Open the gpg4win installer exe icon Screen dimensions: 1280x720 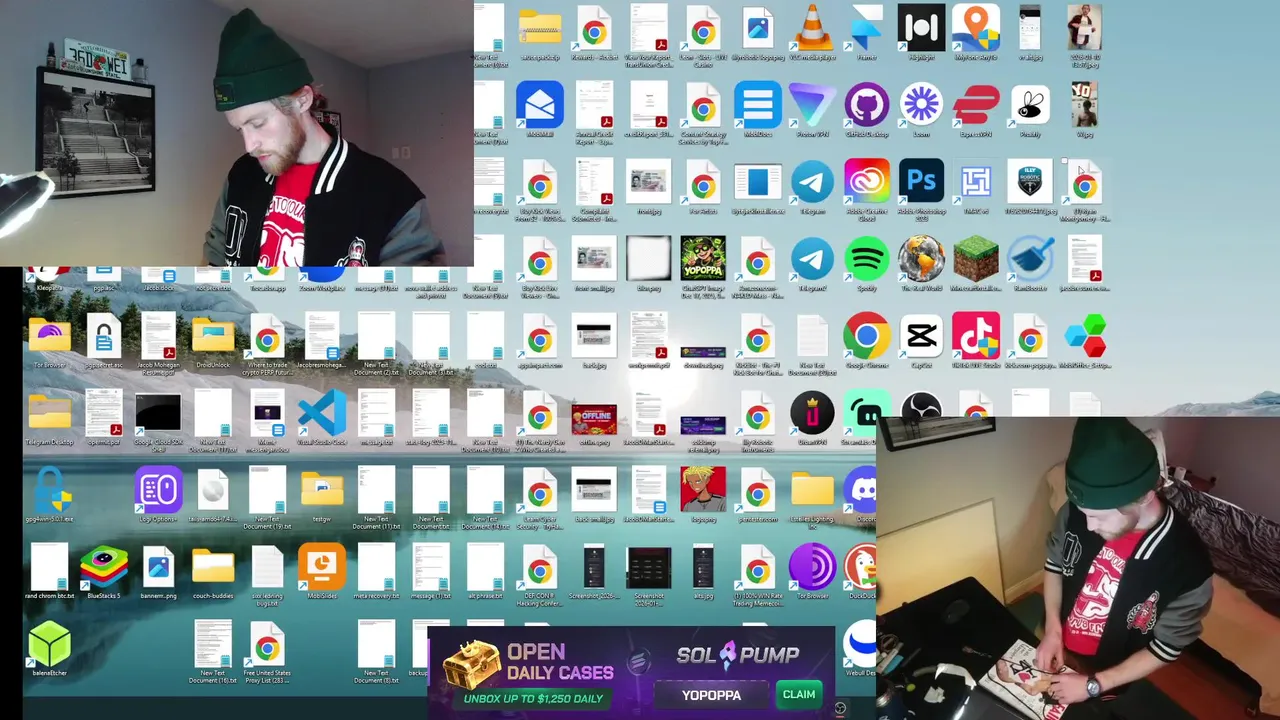(50, 491)
